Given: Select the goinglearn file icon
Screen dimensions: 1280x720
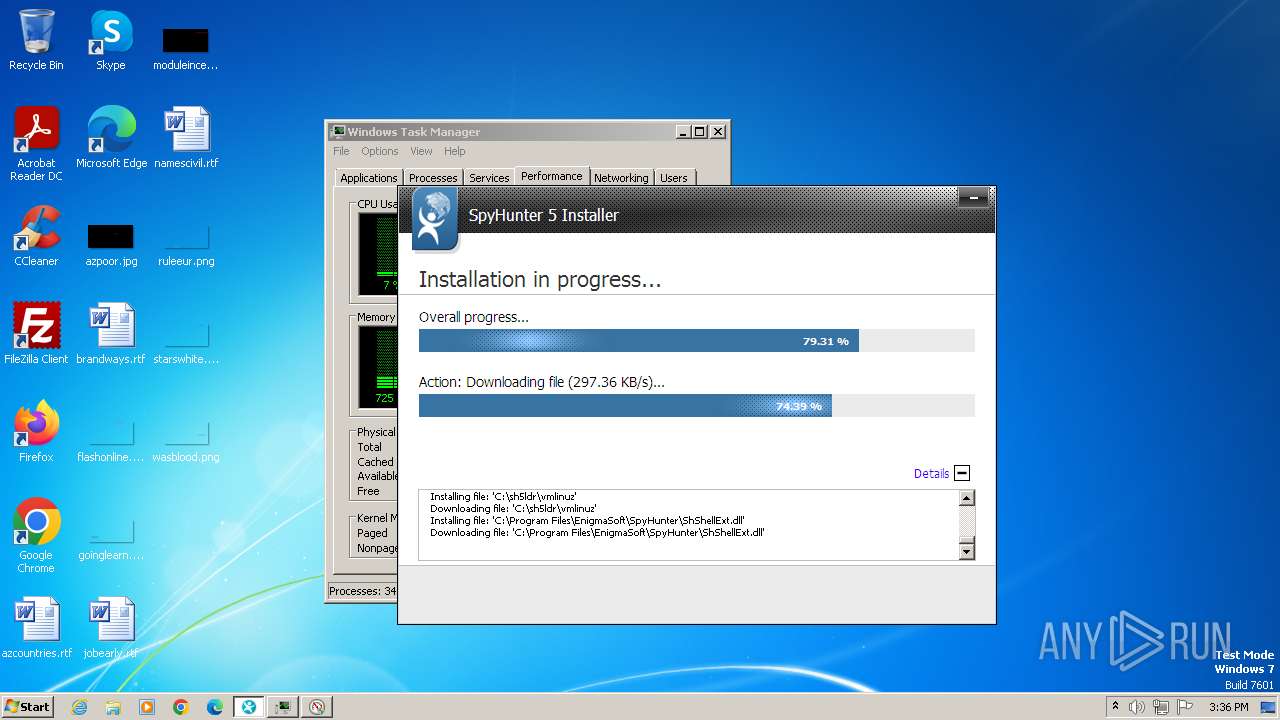Looking at the screenshot, I should click(x=111, y=538).
